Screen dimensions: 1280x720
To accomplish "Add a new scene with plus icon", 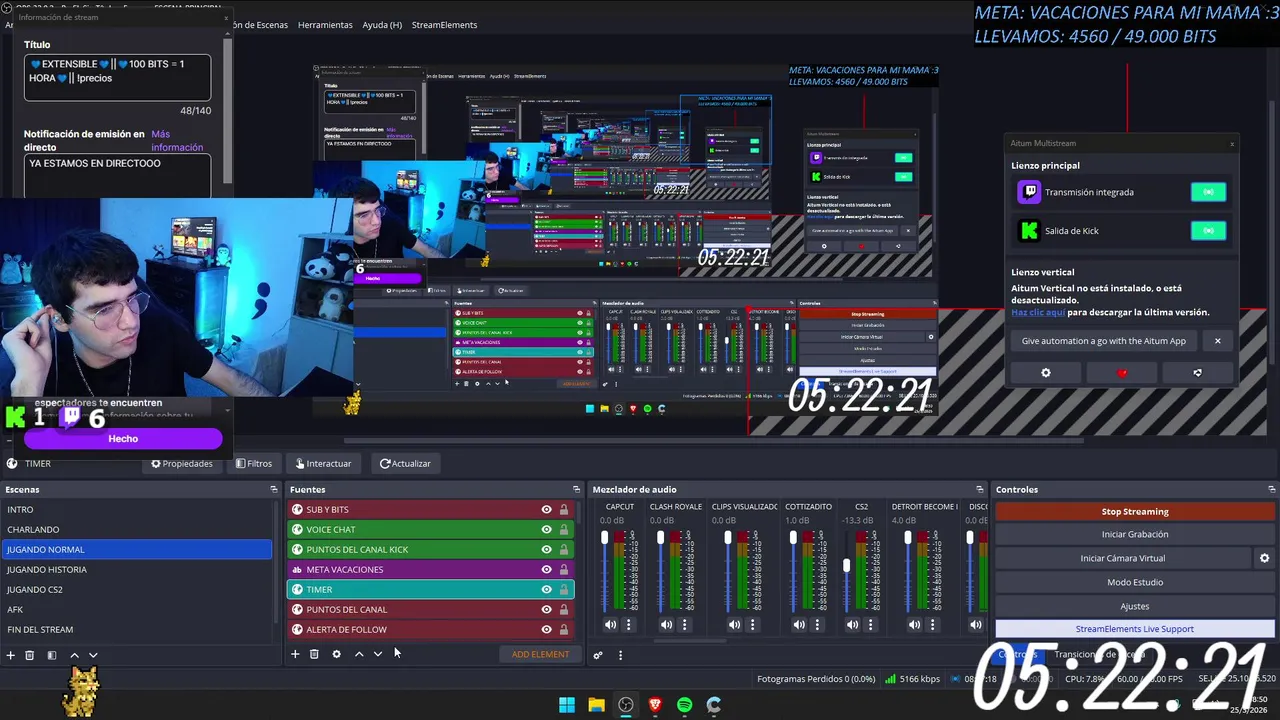I will [x=11, y=655].
